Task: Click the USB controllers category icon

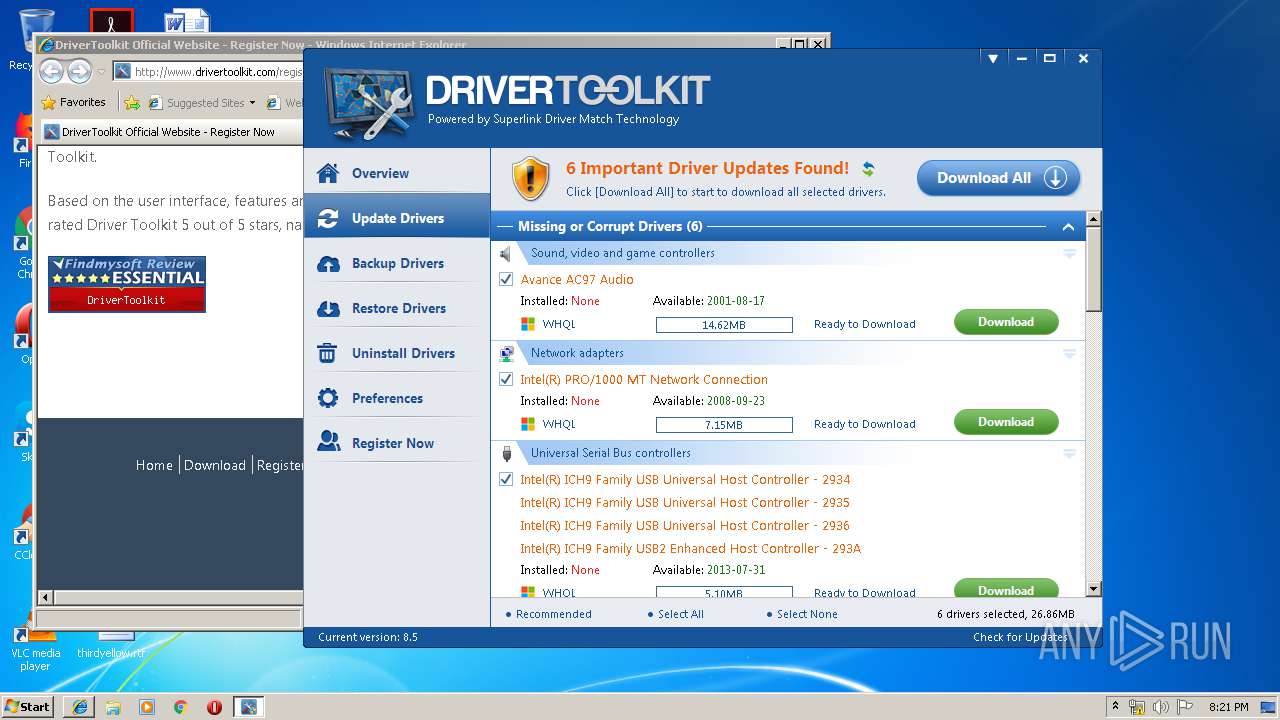Action: (506, 453)
